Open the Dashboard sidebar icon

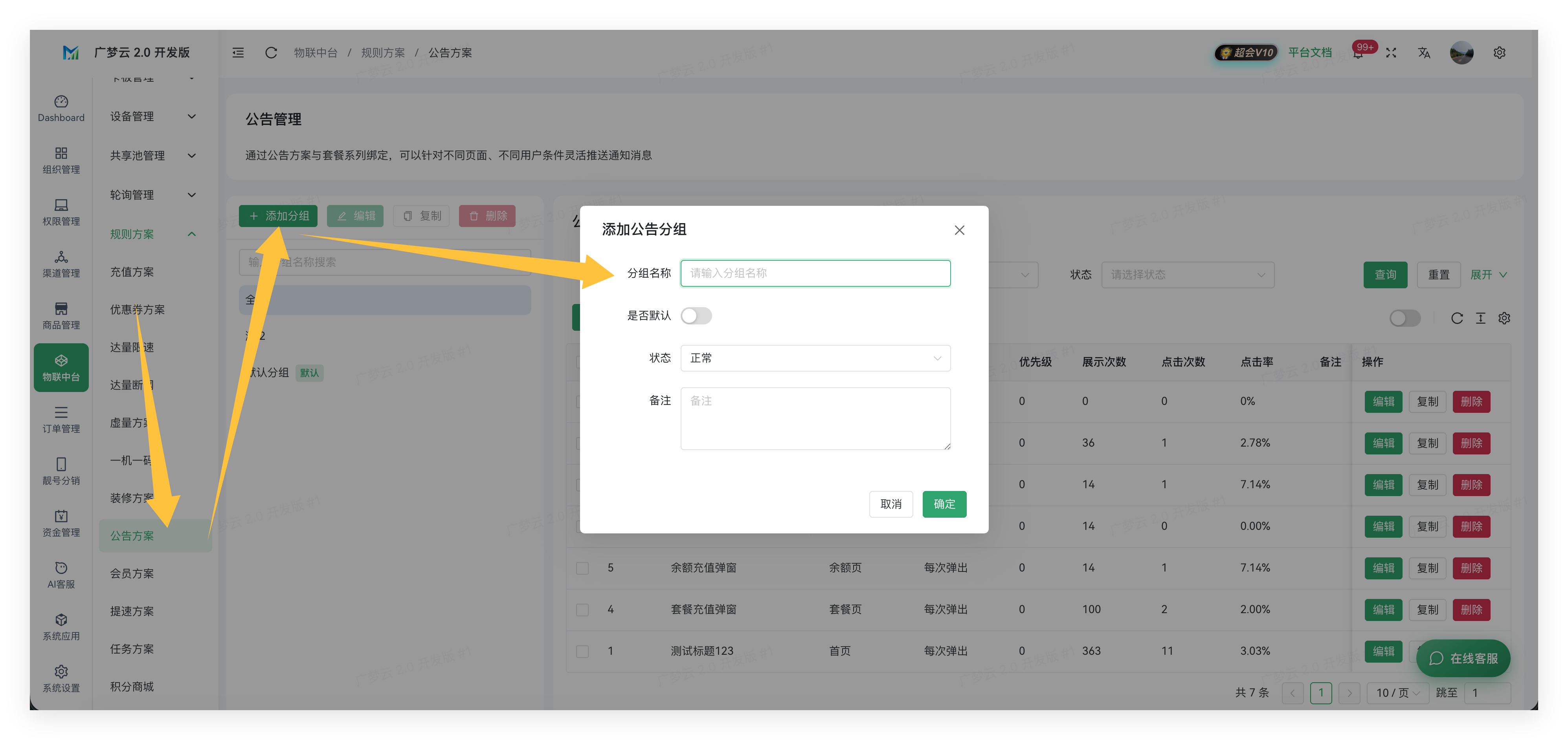point(61,108)
